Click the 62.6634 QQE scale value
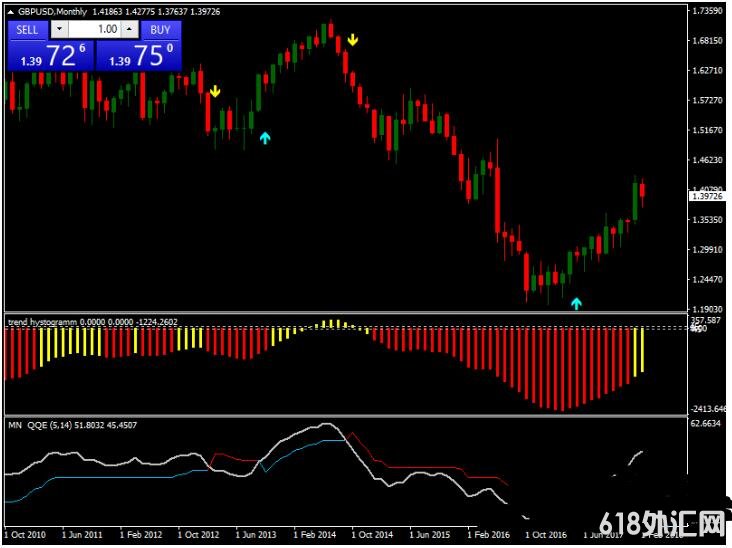 [706, 424]
